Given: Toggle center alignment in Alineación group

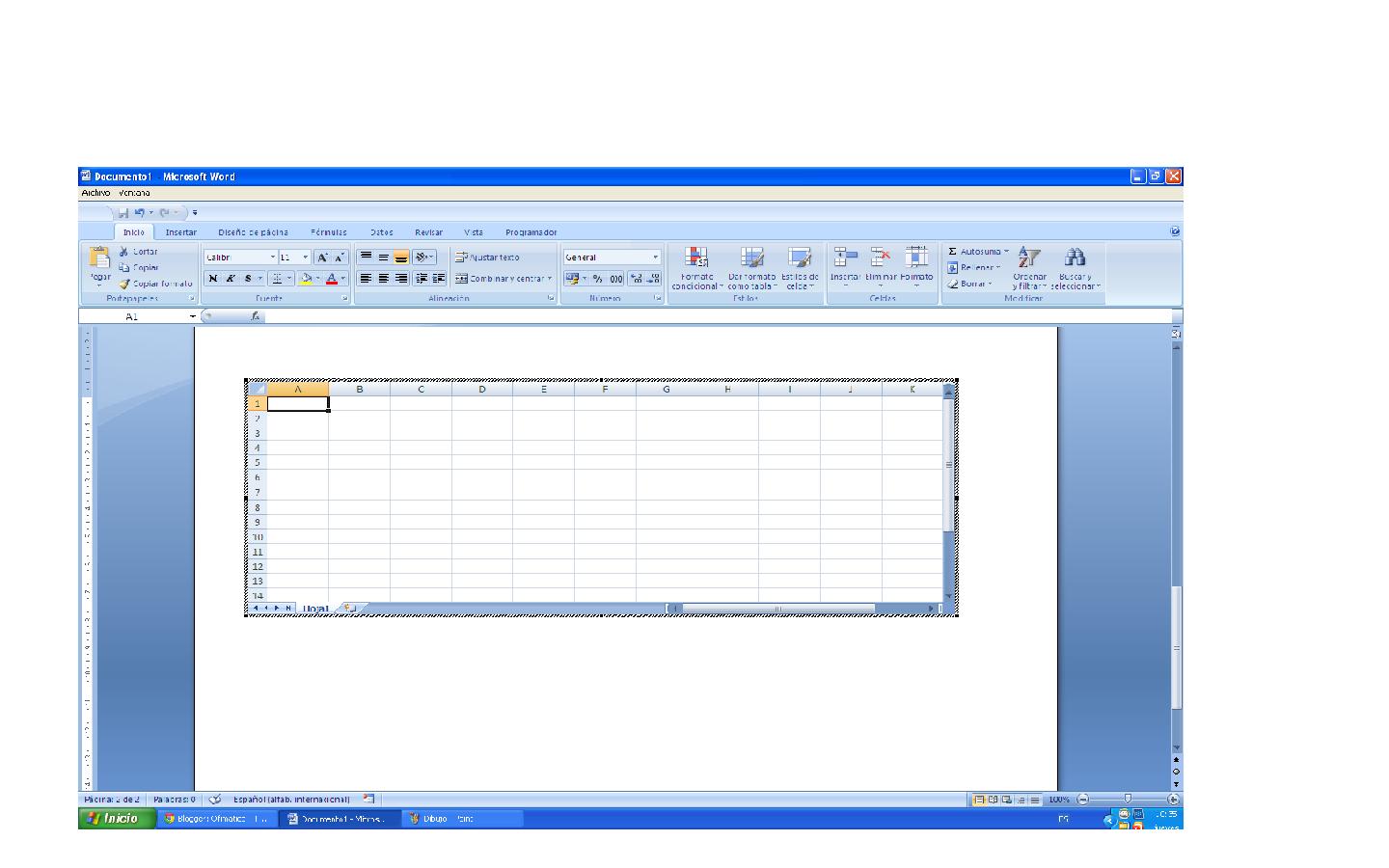Looking at the screenshot, I should tap(381, 278).
